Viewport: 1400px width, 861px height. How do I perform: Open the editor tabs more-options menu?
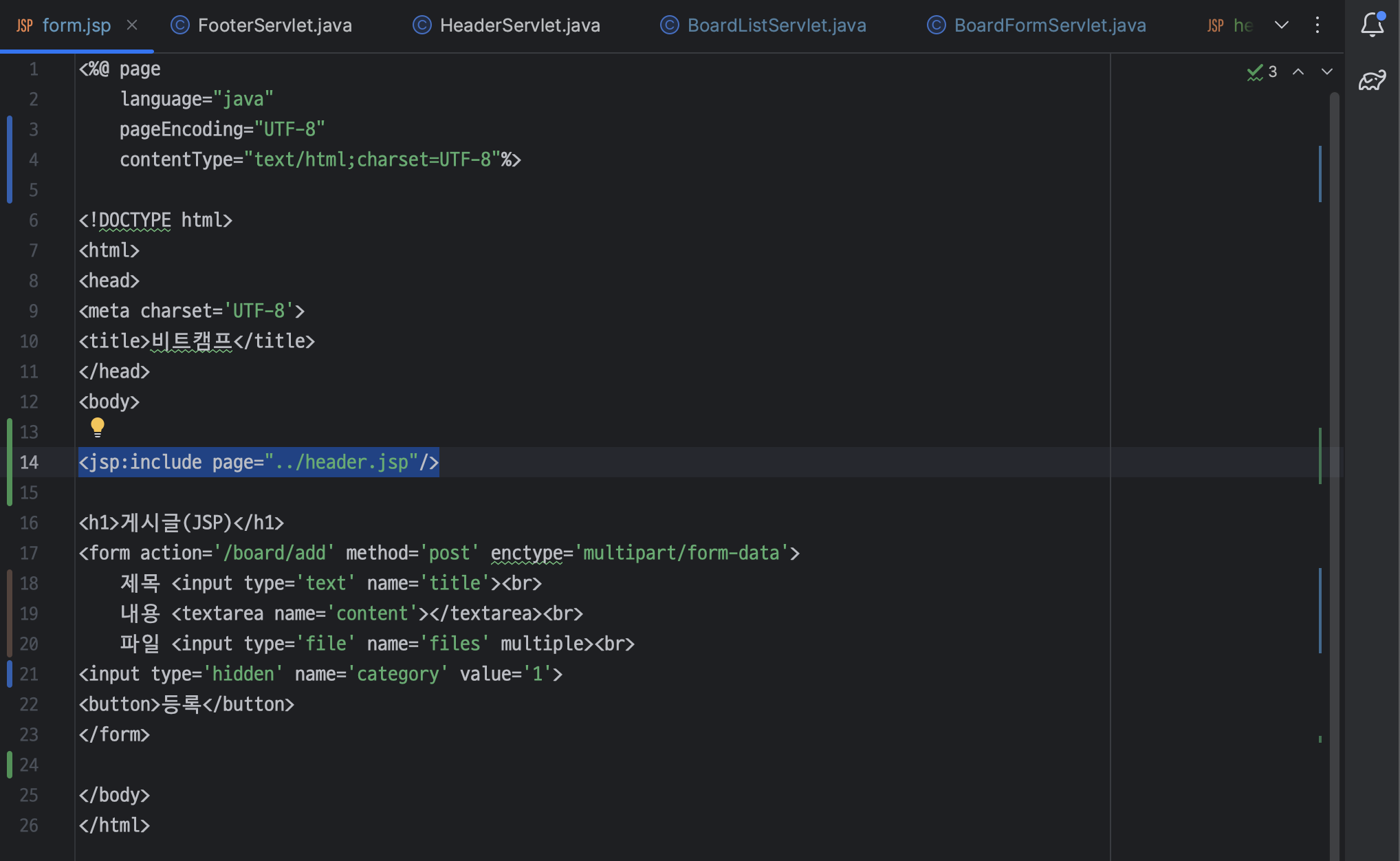(1317, 25)
